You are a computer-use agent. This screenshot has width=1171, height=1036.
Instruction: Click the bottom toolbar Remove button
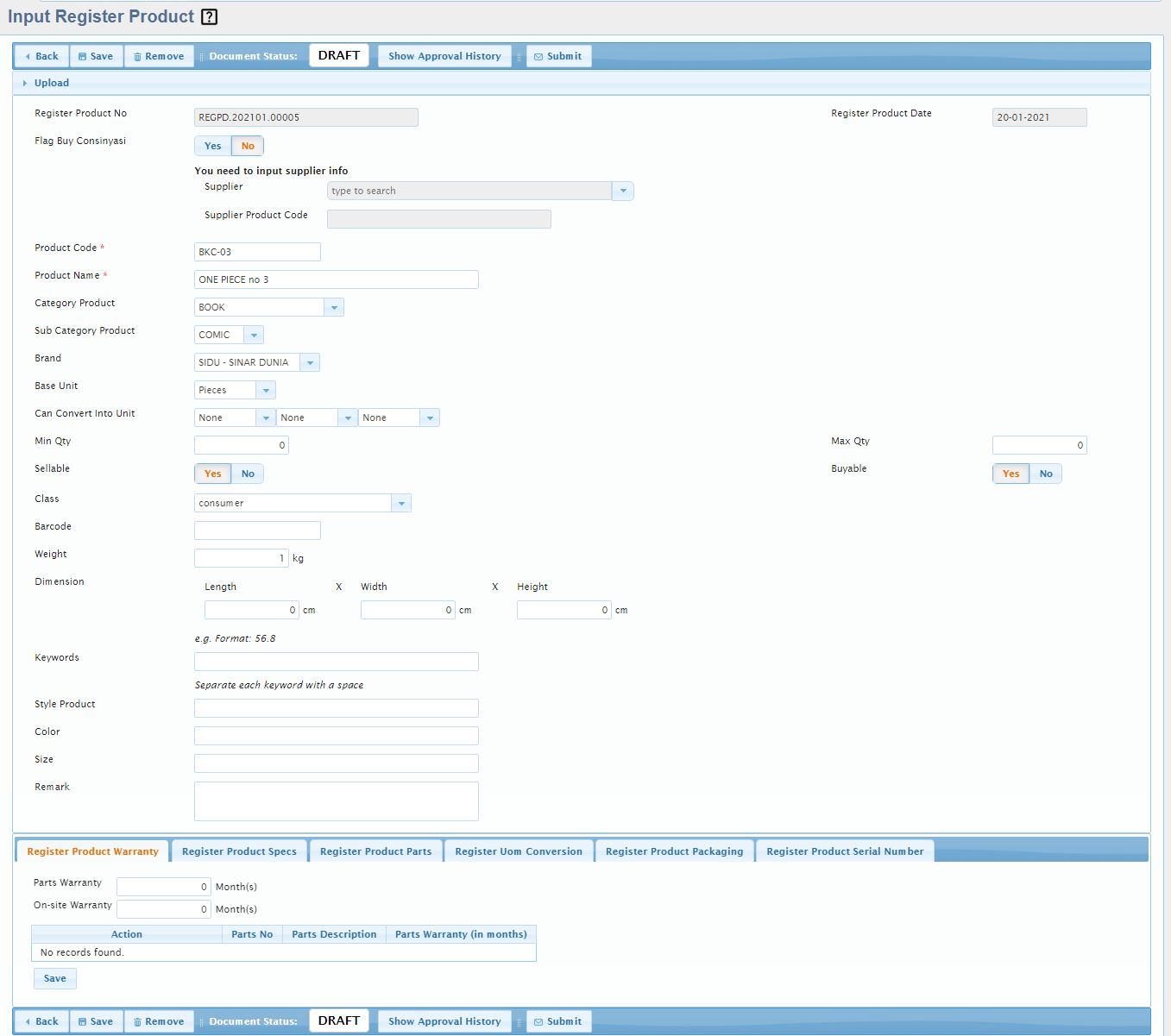coord(159,1021)
